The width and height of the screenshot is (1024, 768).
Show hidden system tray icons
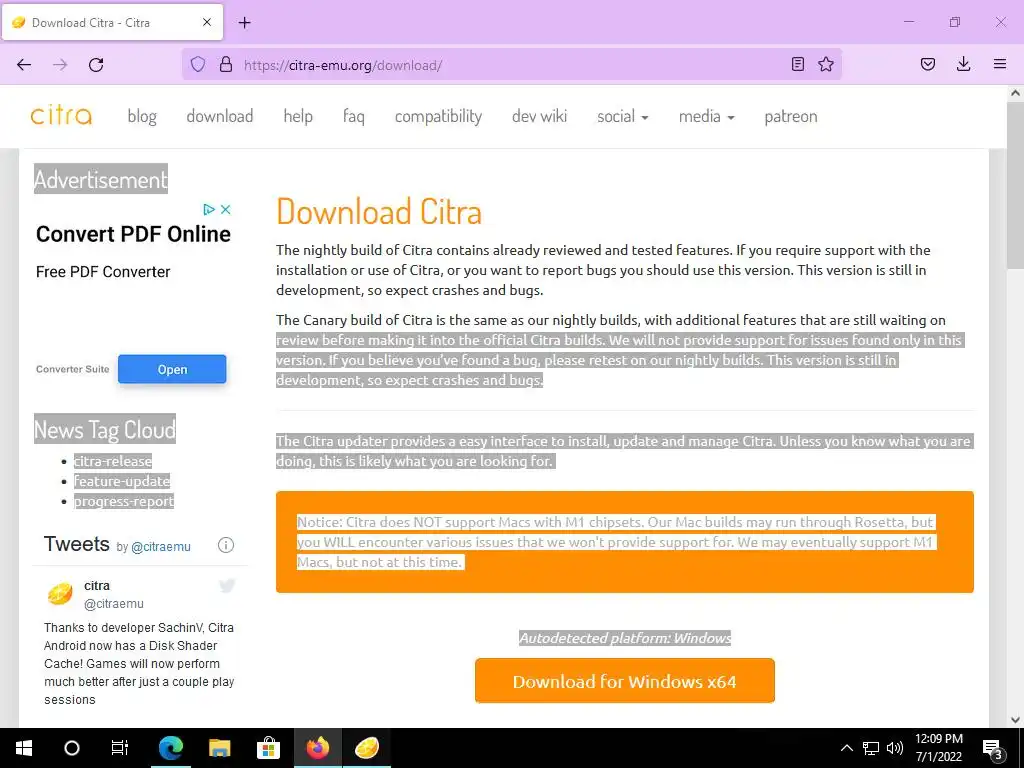[x=846, y=748]
